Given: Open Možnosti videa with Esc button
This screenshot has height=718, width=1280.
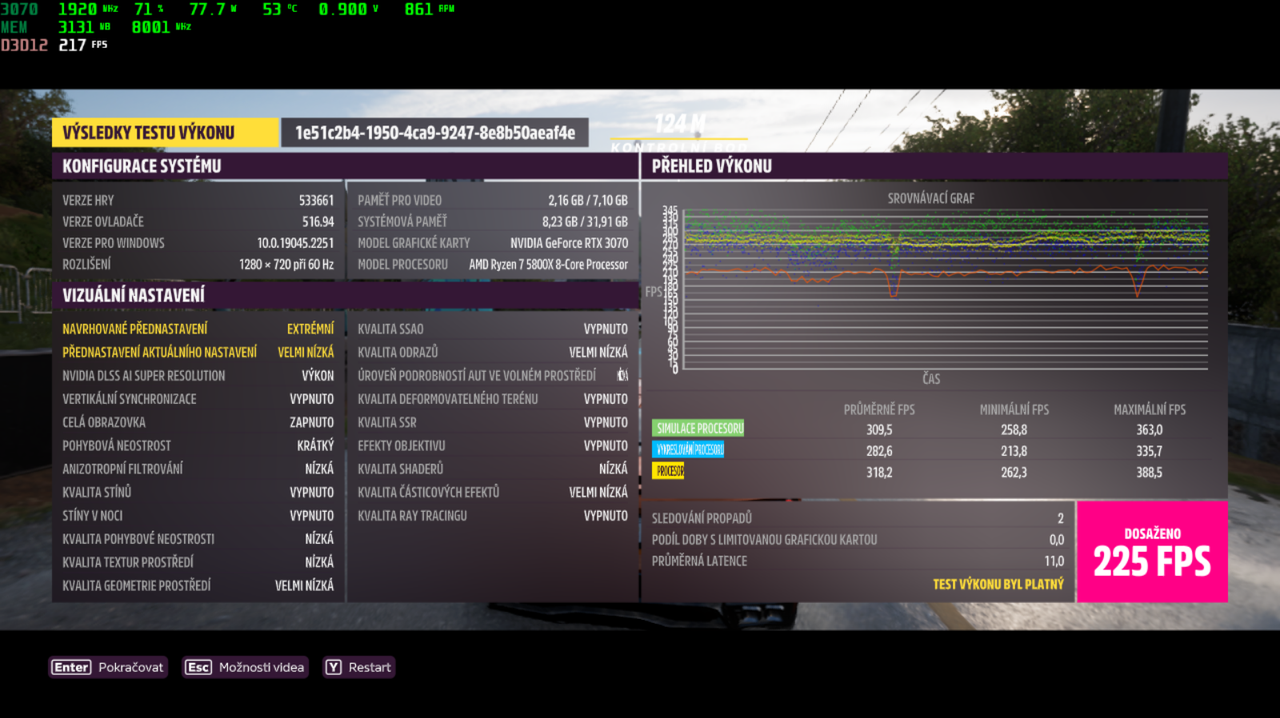Looking at the screenshot, I should 246,667.
